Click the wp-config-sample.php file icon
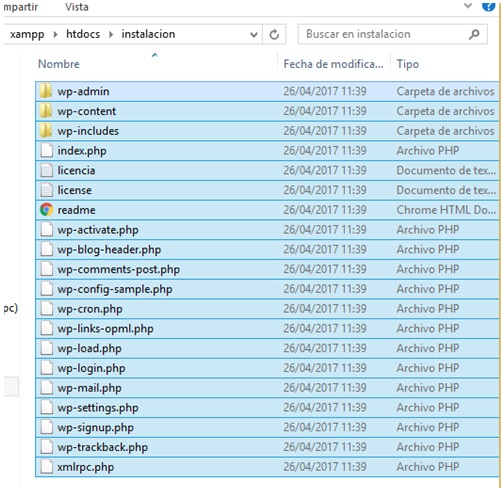502x488 pixels. [x=46, y=289]
